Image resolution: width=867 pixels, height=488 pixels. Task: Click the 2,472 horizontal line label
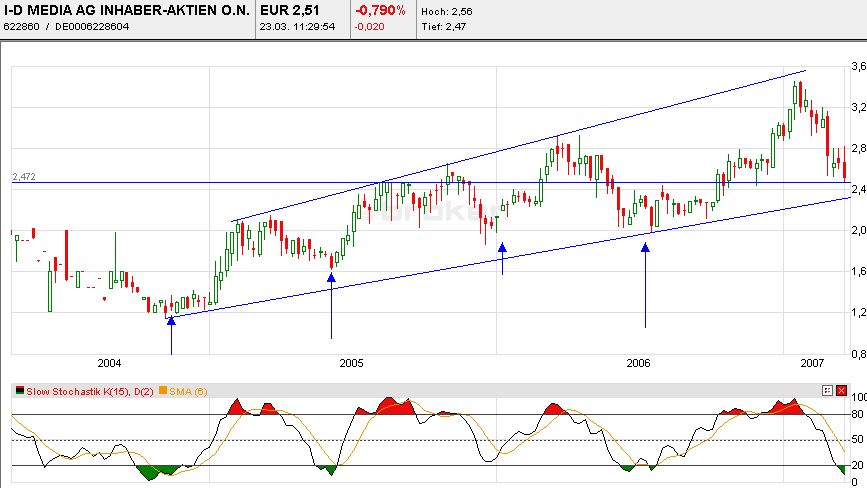tap(24, 177)
